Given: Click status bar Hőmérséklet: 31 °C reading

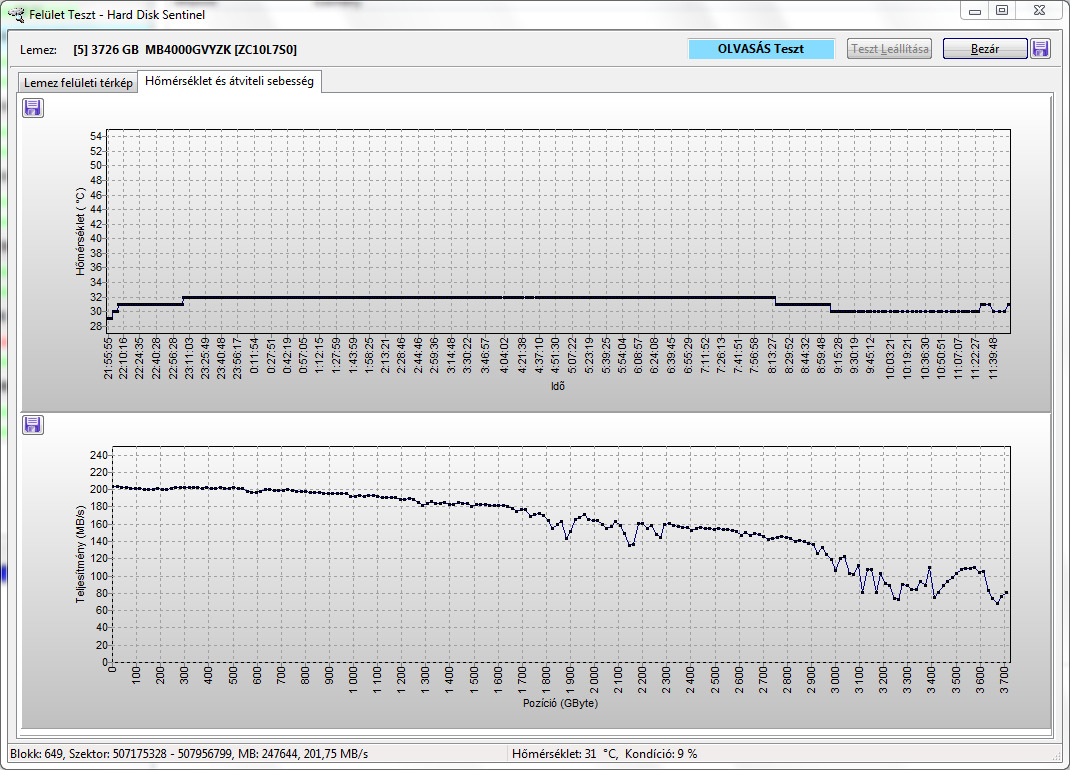Looking at the screenshot, I should point(564,754).
